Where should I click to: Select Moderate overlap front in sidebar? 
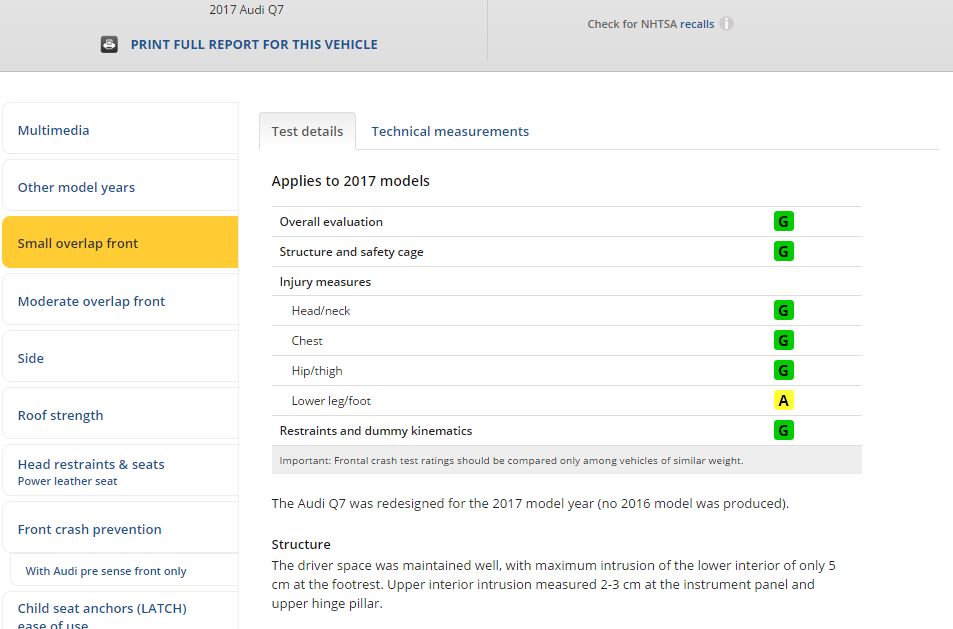(x=120, y=300)
